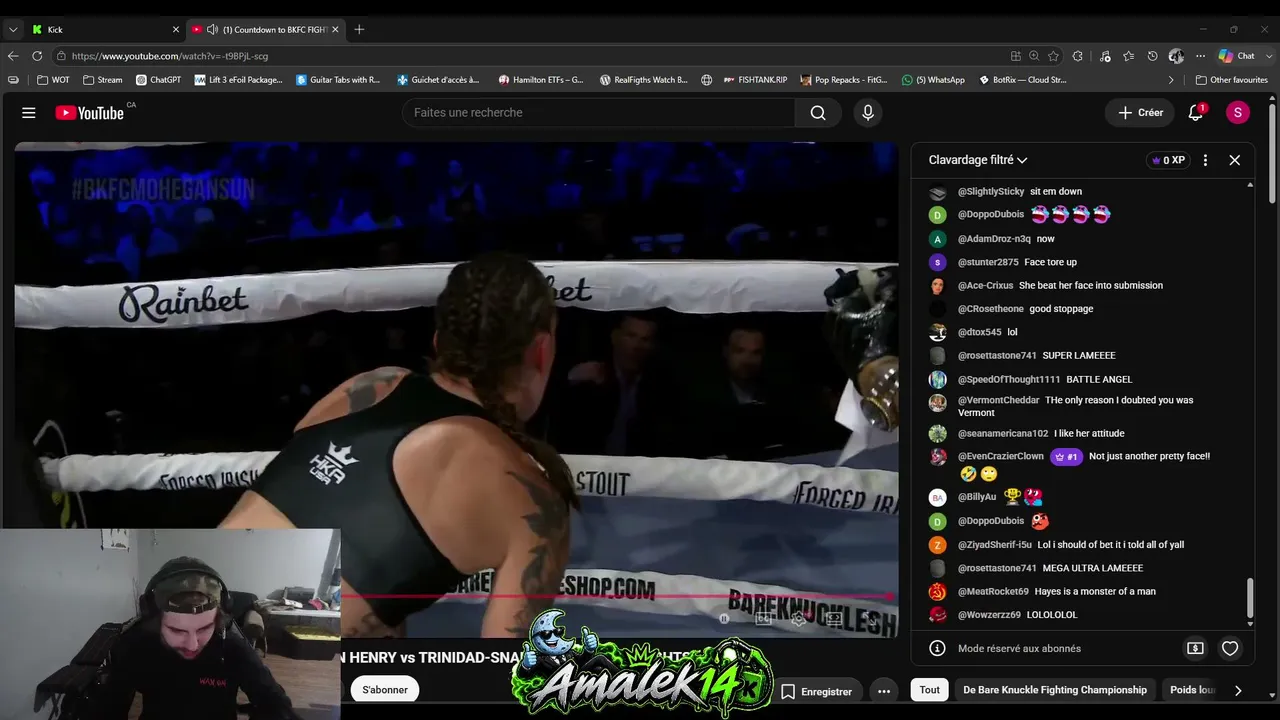Open the zoom magnifier in address bar
The width and height of the screenshot is (1280, 720).
click(x=1034, y=56)
